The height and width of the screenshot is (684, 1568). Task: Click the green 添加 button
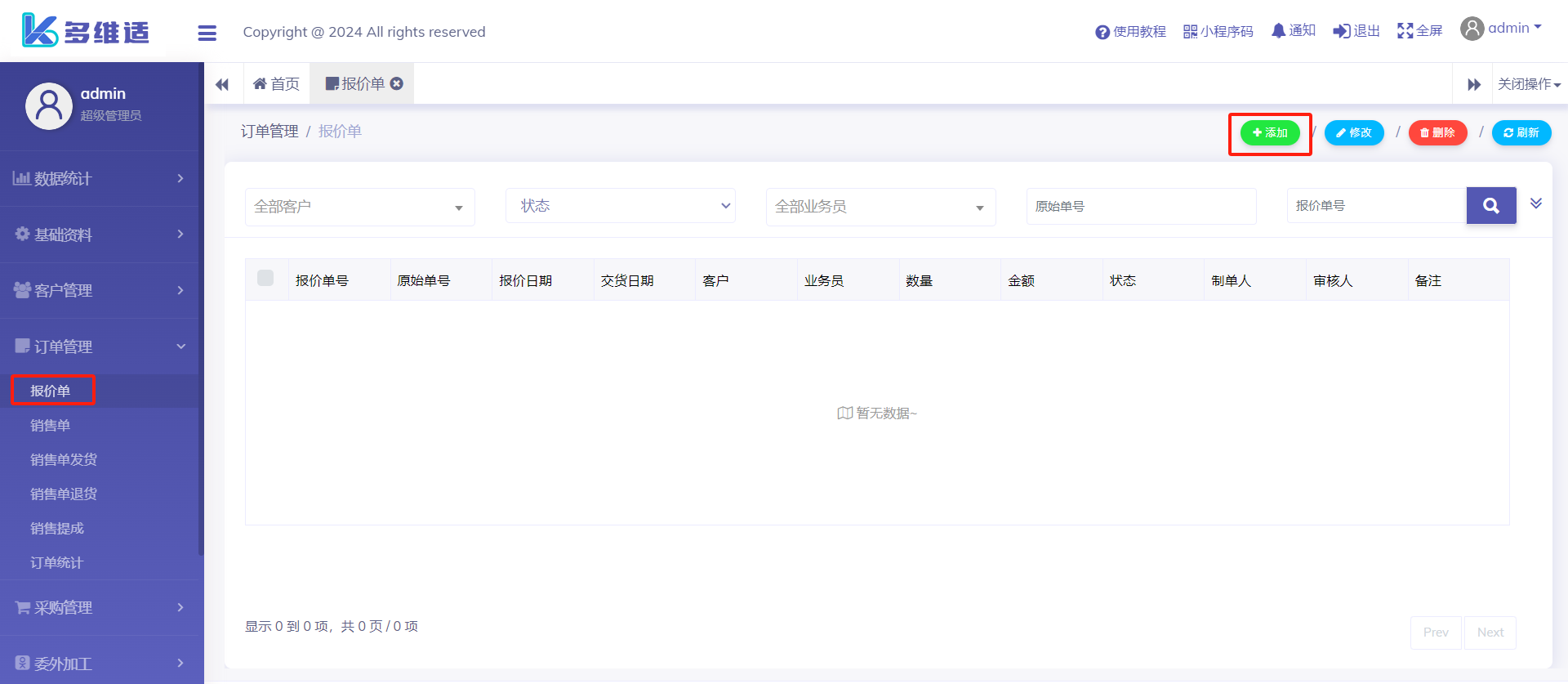tap(1270, 132)
